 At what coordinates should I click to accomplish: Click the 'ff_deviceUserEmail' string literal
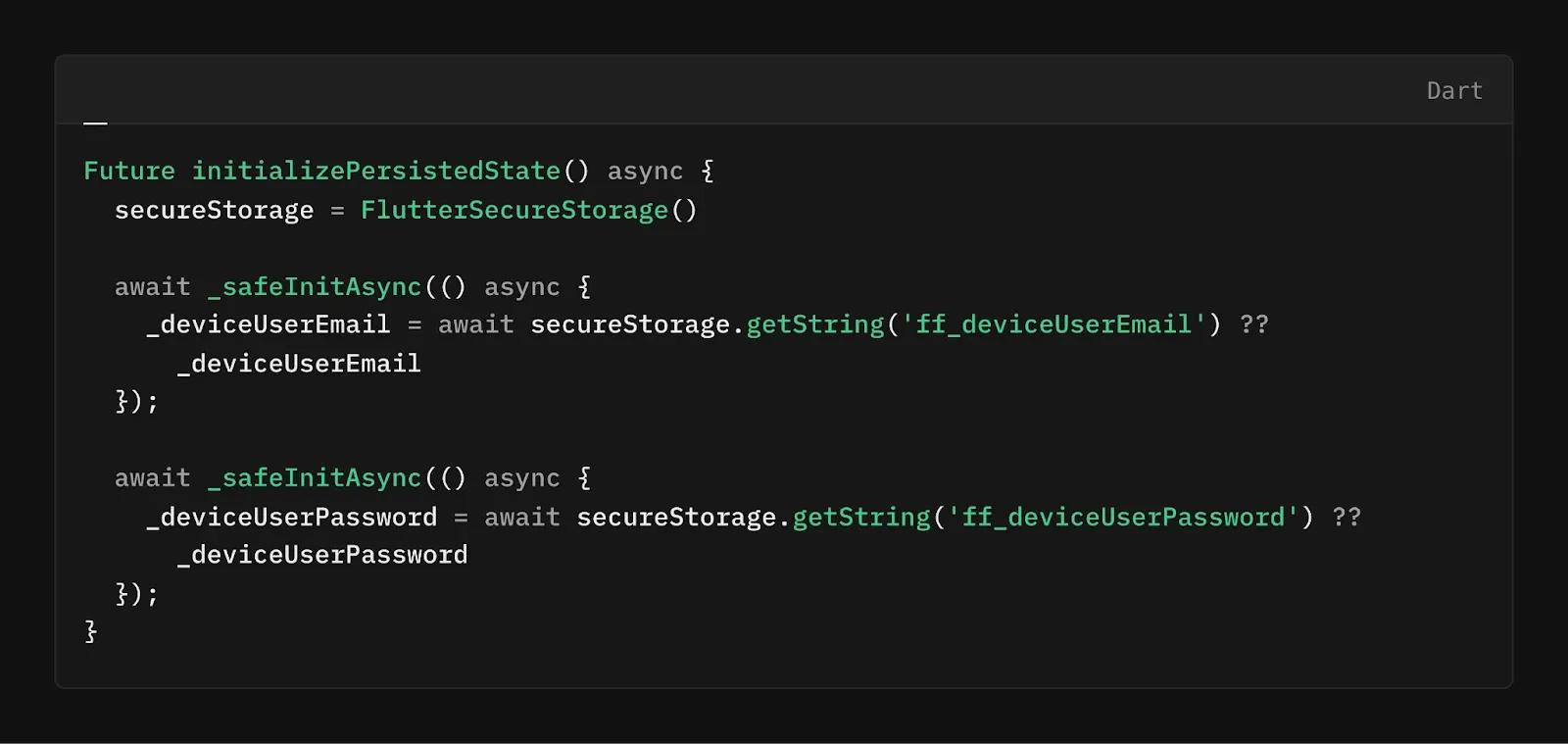coord(1053,324)
